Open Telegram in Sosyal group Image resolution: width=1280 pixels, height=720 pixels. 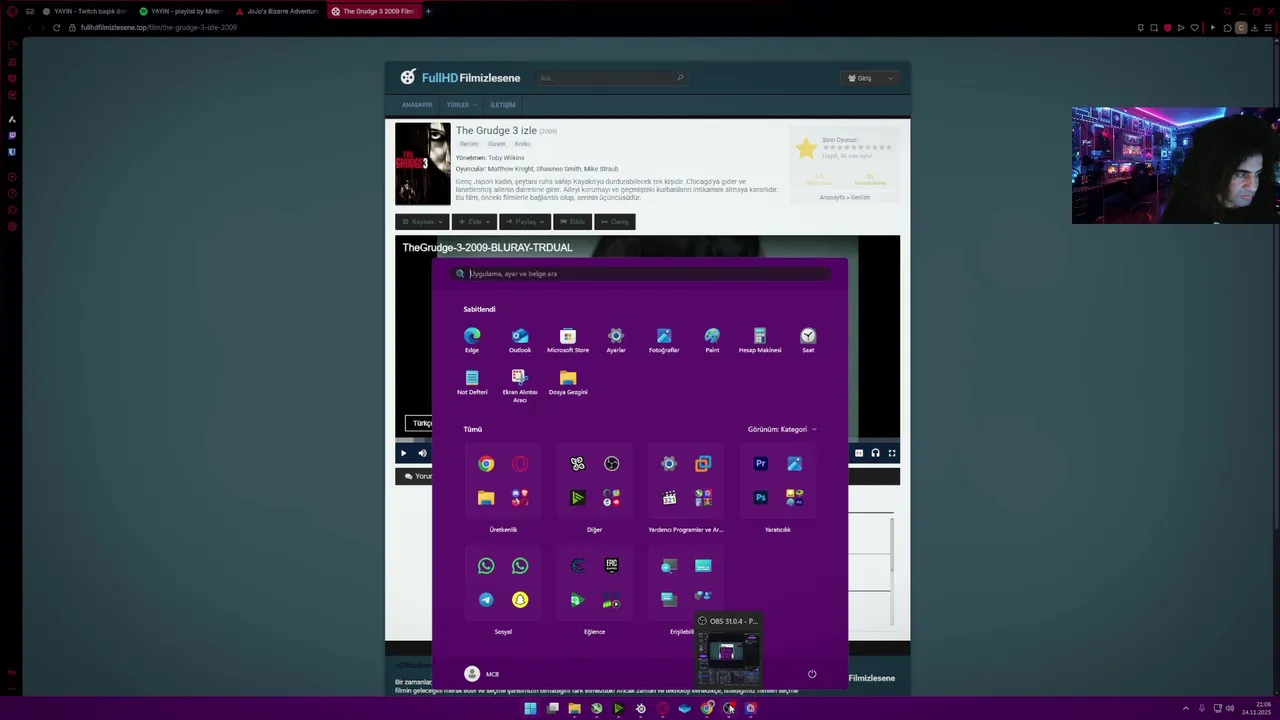click(486, 600)
